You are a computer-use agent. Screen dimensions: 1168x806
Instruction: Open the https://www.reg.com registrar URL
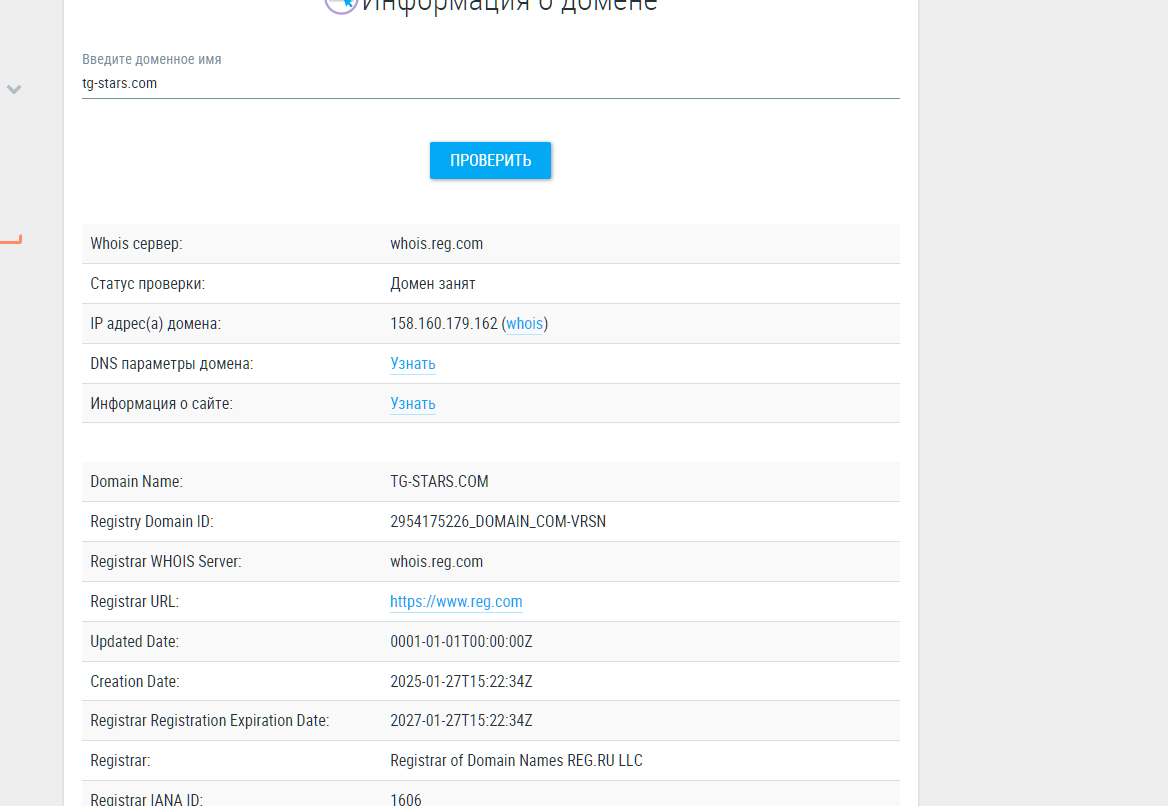456,602
